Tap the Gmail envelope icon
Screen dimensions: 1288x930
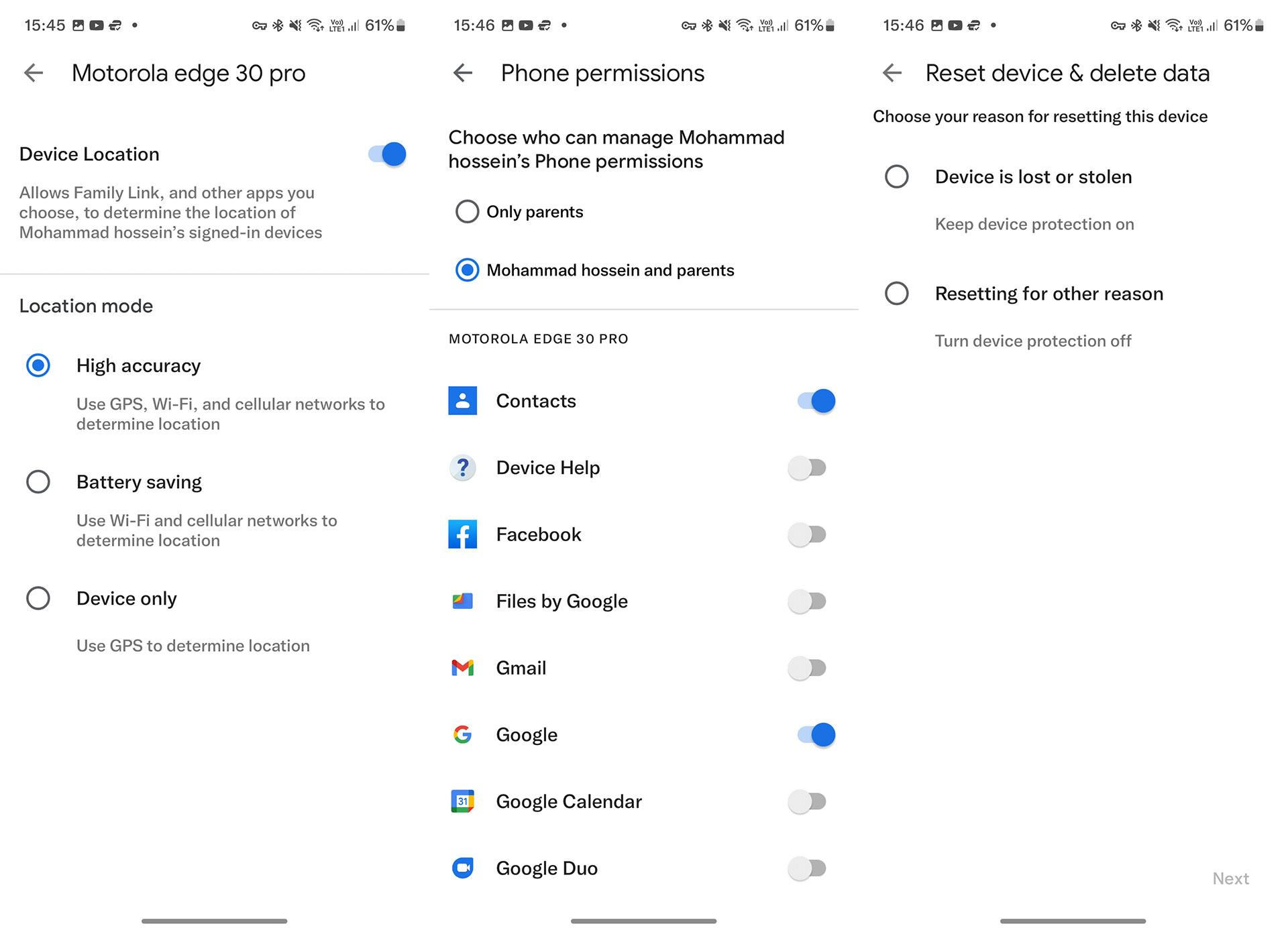pos(463,668)
